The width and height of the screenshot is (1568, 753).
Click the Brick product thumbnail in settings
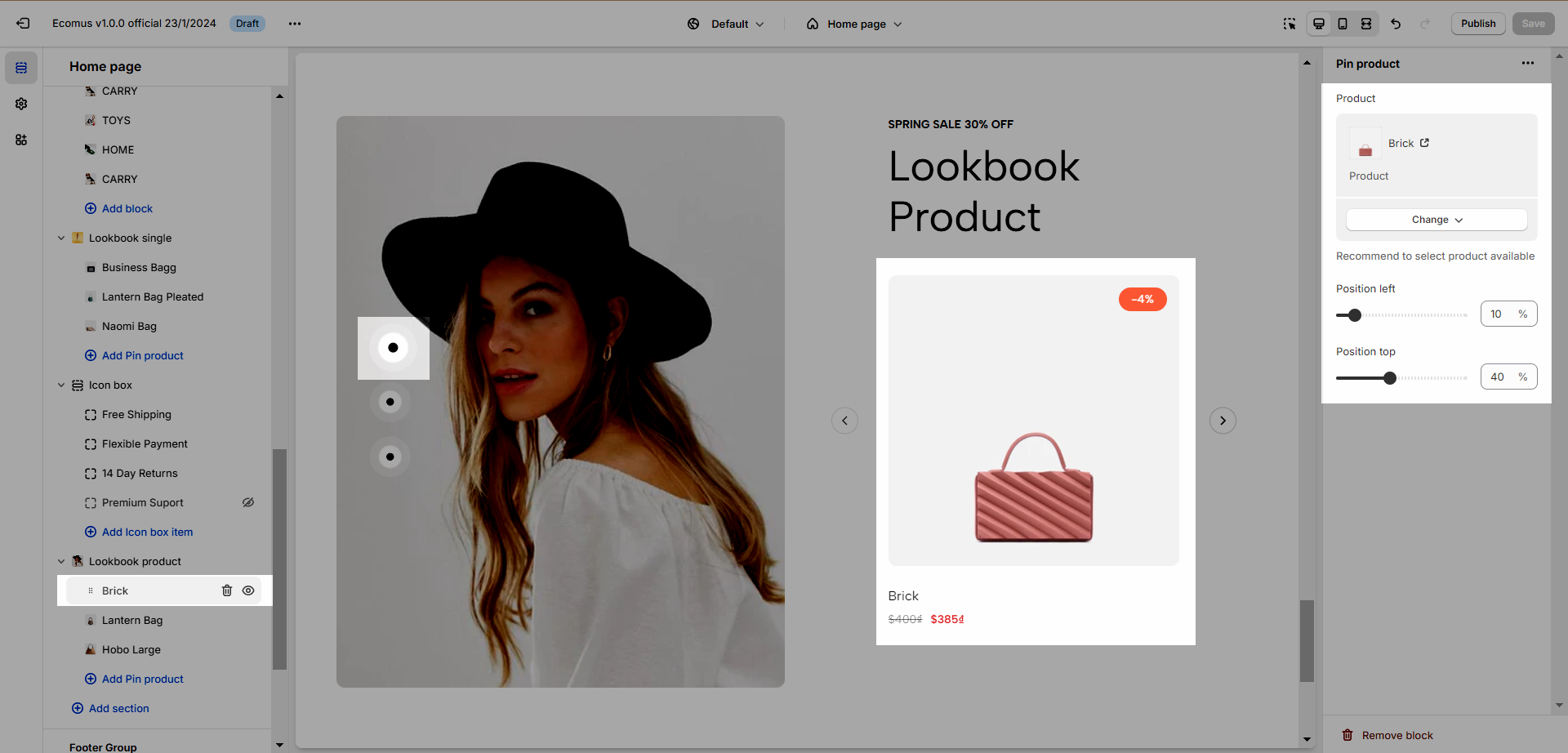tap(1365, 143)
